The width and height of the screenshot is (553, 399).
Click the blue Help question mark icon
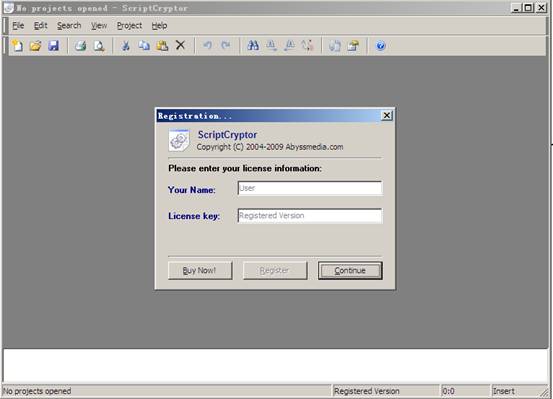[380, 46]
